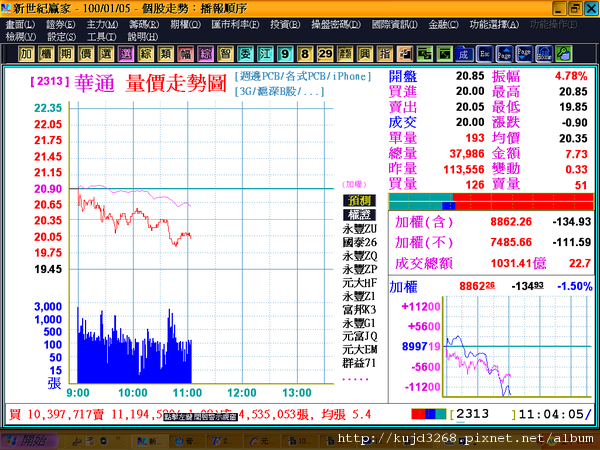Open the 投資(B) menu
The image size is (600, 450).
coord(285,24)
